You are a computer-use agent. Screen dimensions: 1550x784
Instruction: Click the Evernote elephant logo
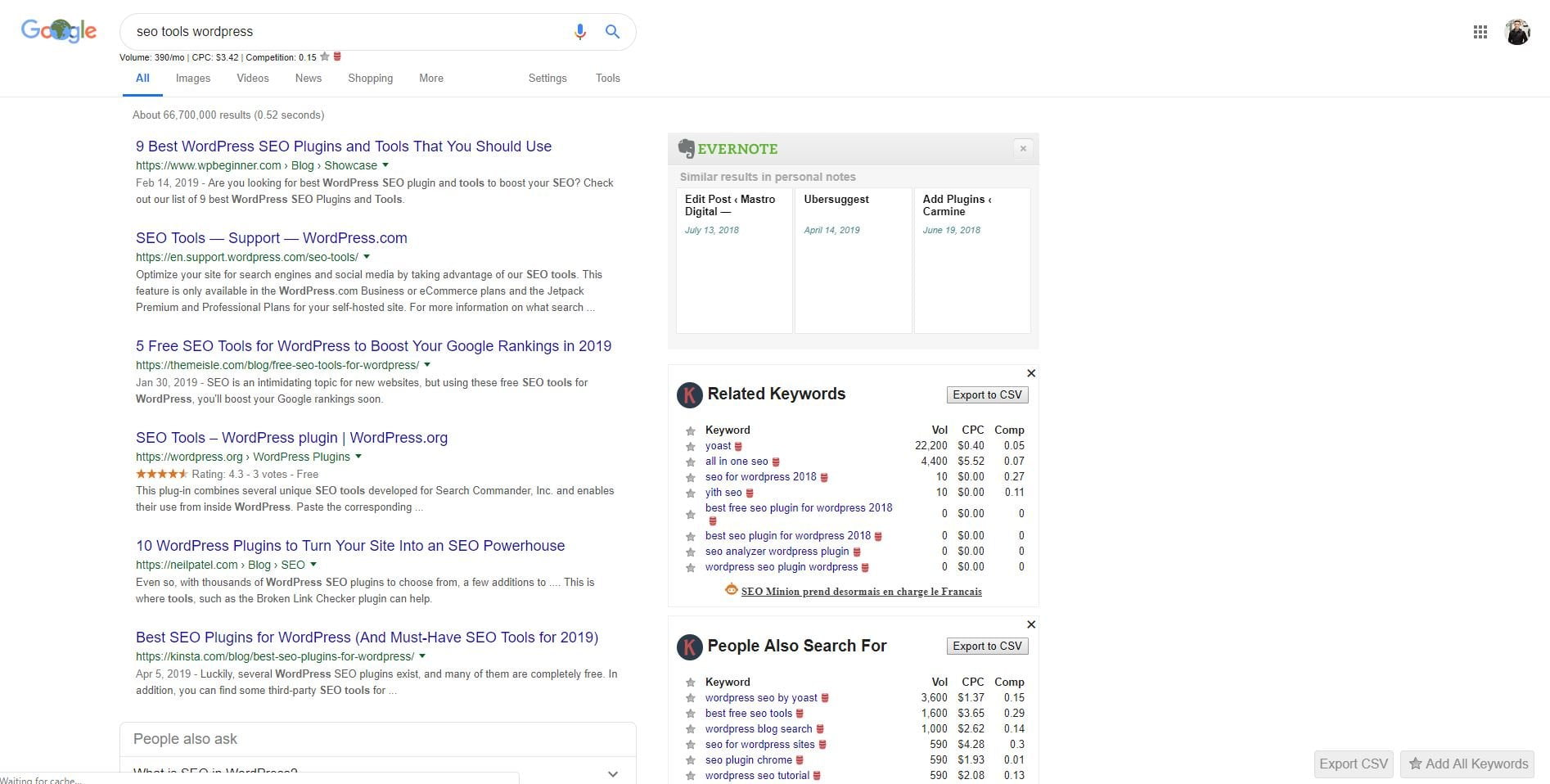point(686,149)
